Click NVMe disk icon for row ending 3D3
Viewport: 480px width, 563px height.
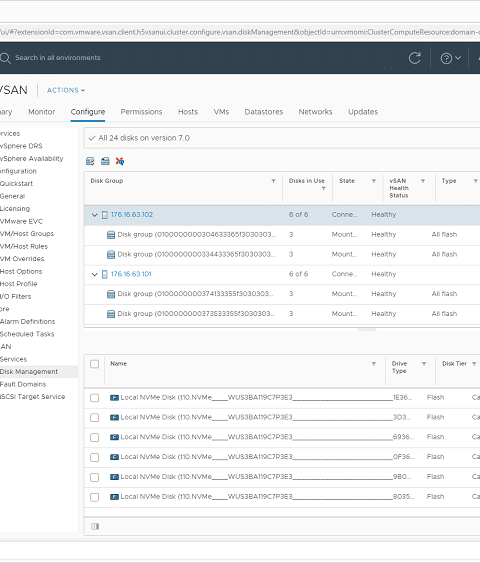coord(114,417)
